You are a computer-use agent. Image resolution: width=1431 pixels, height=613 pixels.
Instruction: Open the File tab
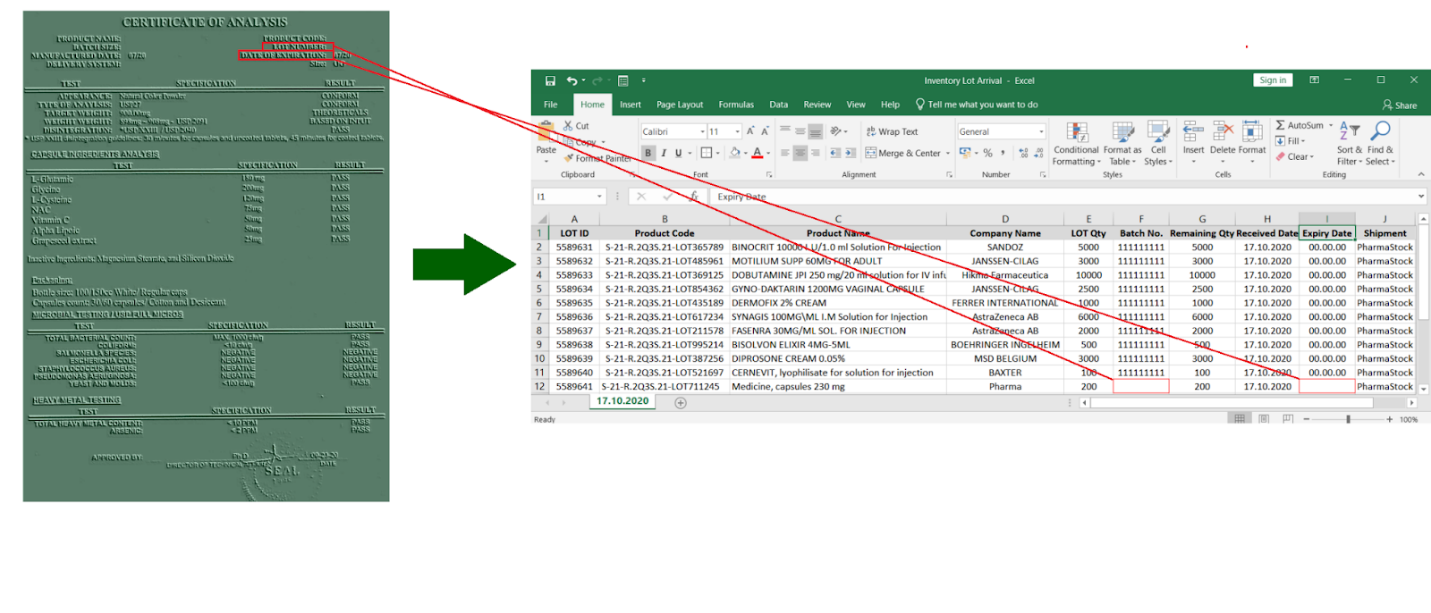tap(551, 104)
